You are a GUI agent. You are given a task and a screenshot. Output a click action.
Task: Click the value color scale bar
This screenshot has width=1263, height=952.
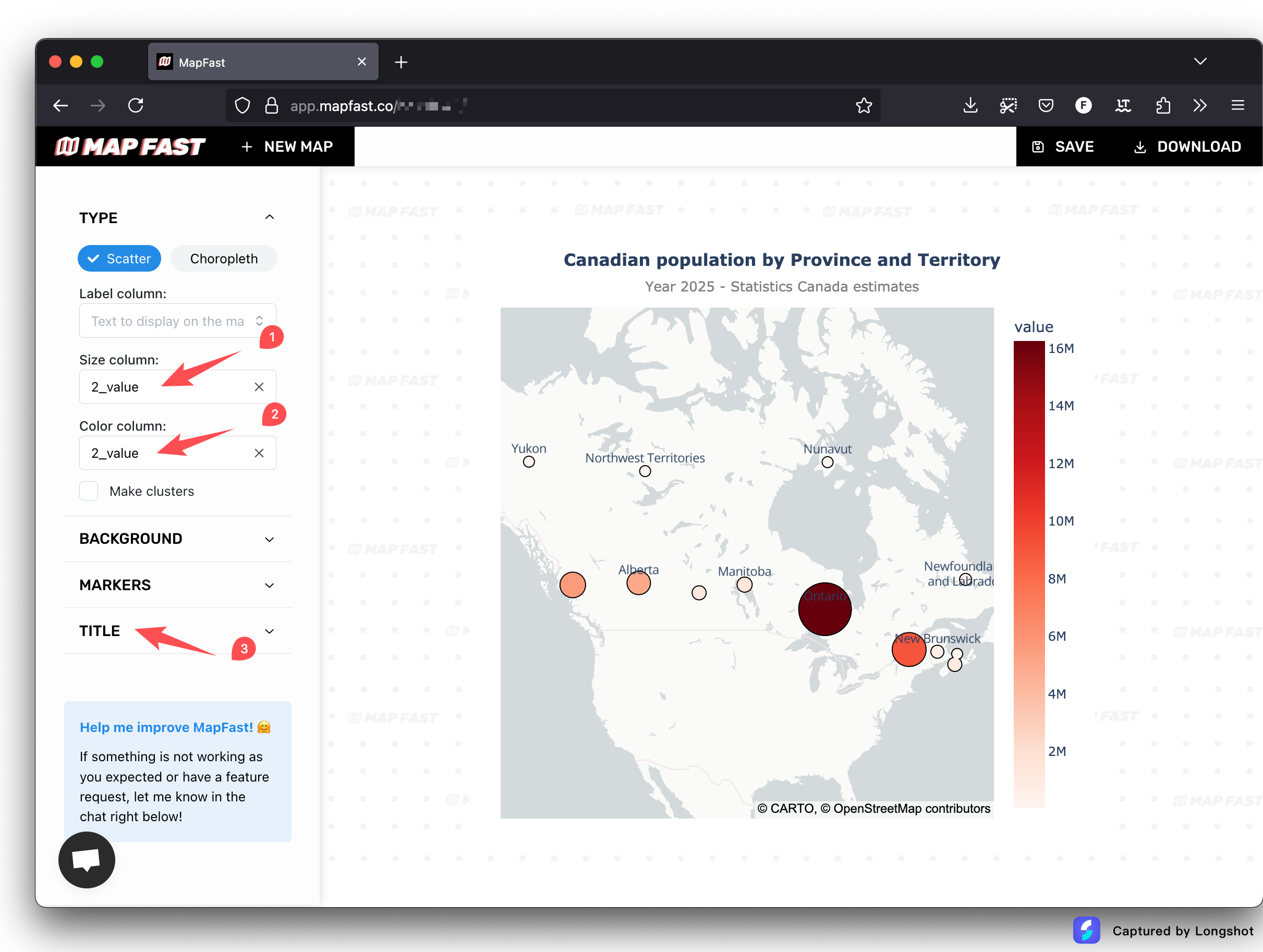click(1029, 574)
